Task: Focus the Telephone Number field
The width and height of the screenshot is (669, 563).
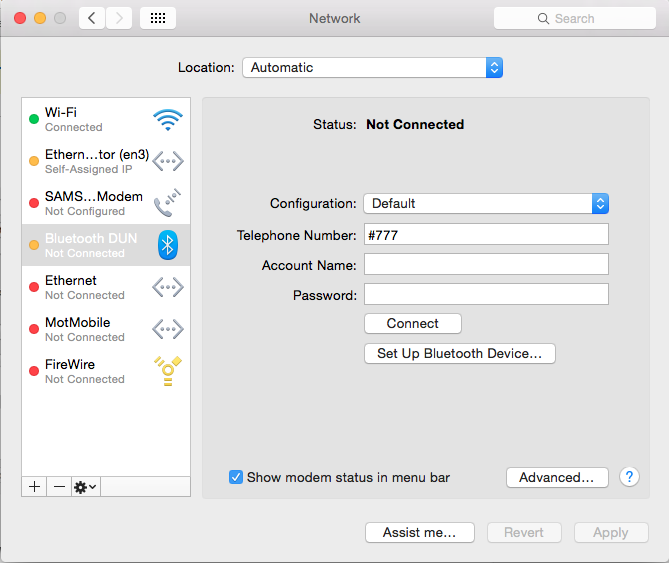Action: (x=486, y=234)
